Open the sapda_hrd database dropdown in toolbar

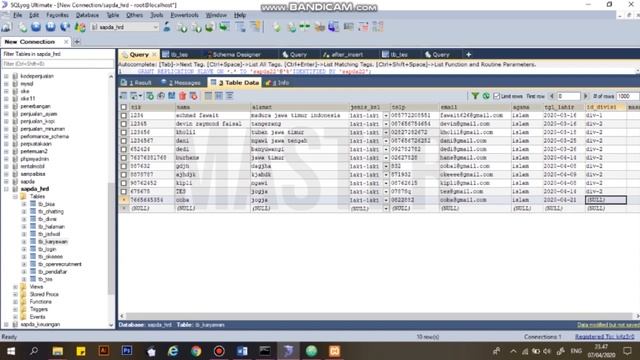point(156,27)
